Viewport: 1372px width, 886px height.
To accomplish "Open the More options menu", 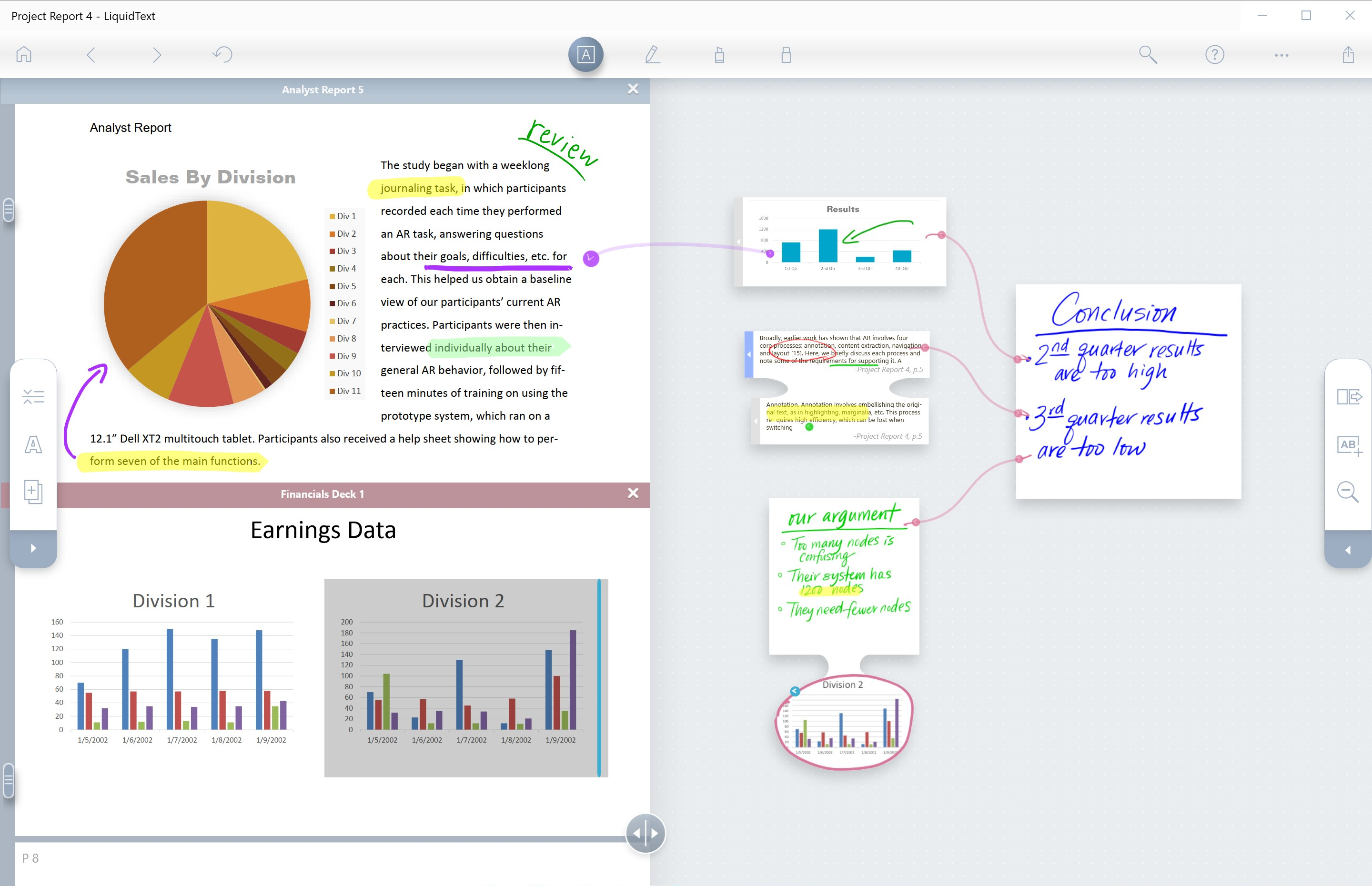I will (x=1281, y=55).
